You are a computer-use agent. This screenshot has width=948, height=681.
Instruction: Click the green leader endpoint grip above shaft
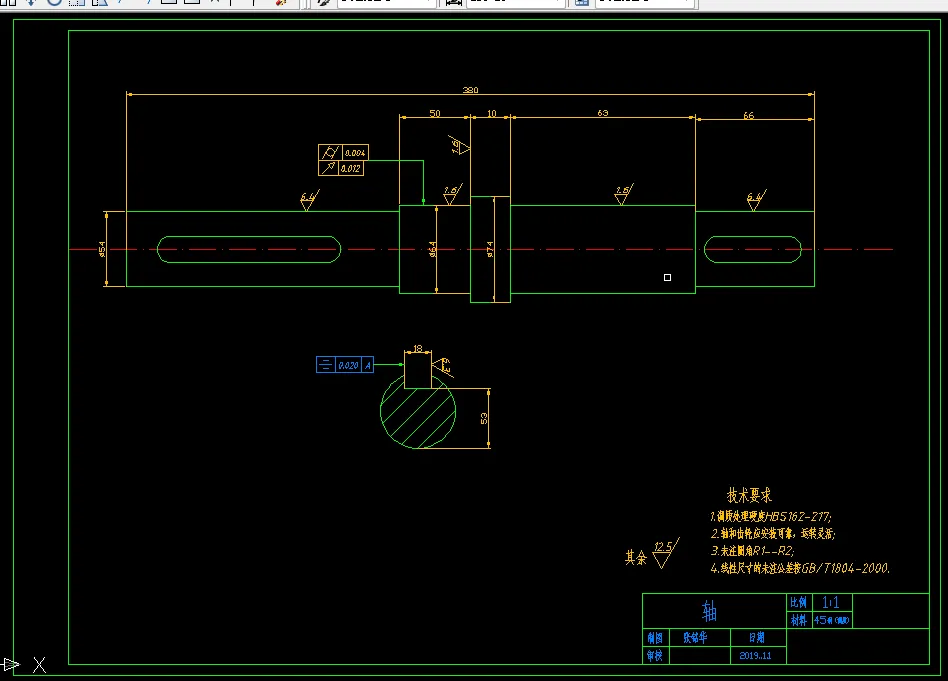tap(423, 200)
